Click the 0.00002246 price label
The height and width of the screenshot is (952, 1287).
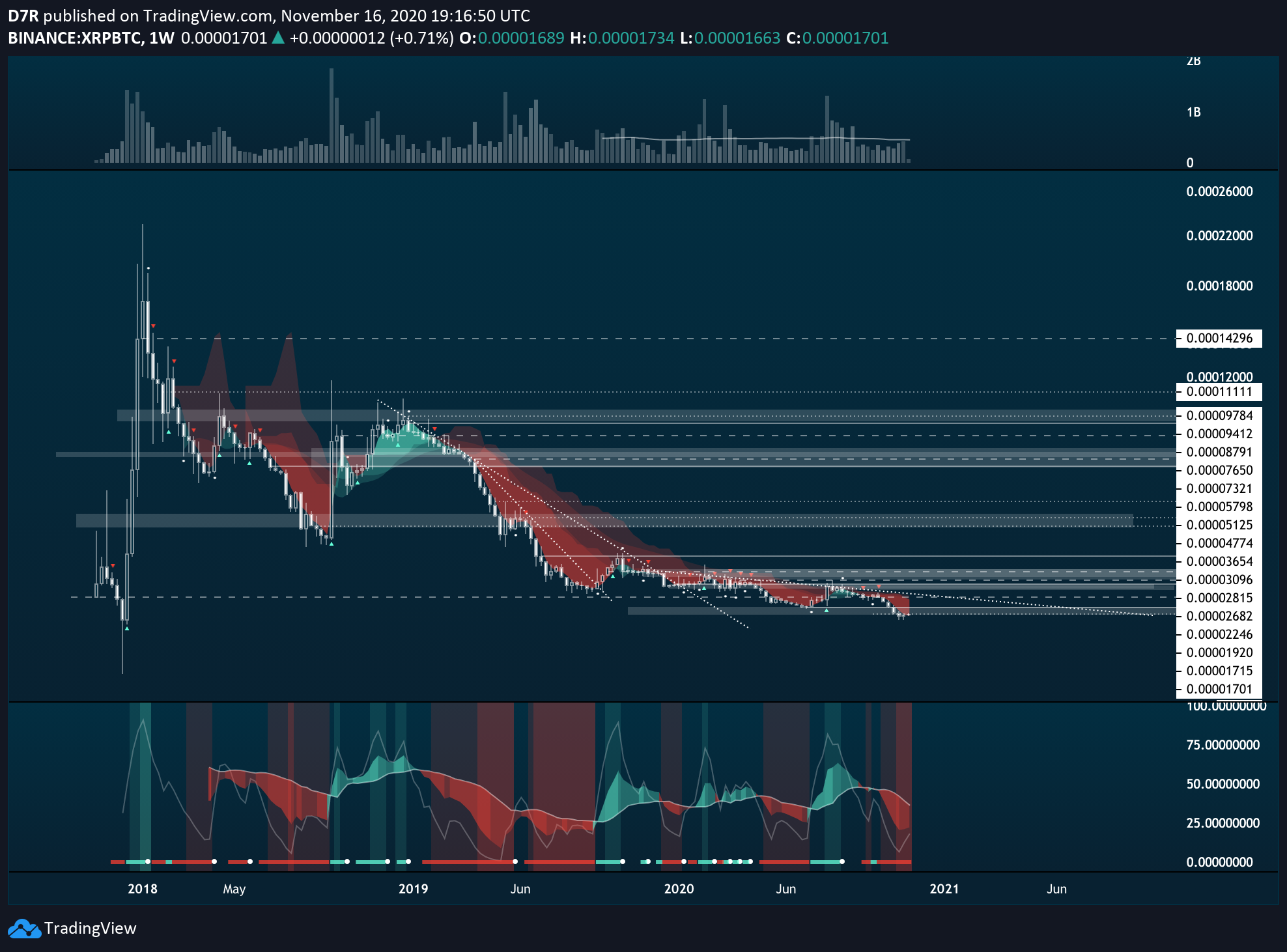[1219, 634]
